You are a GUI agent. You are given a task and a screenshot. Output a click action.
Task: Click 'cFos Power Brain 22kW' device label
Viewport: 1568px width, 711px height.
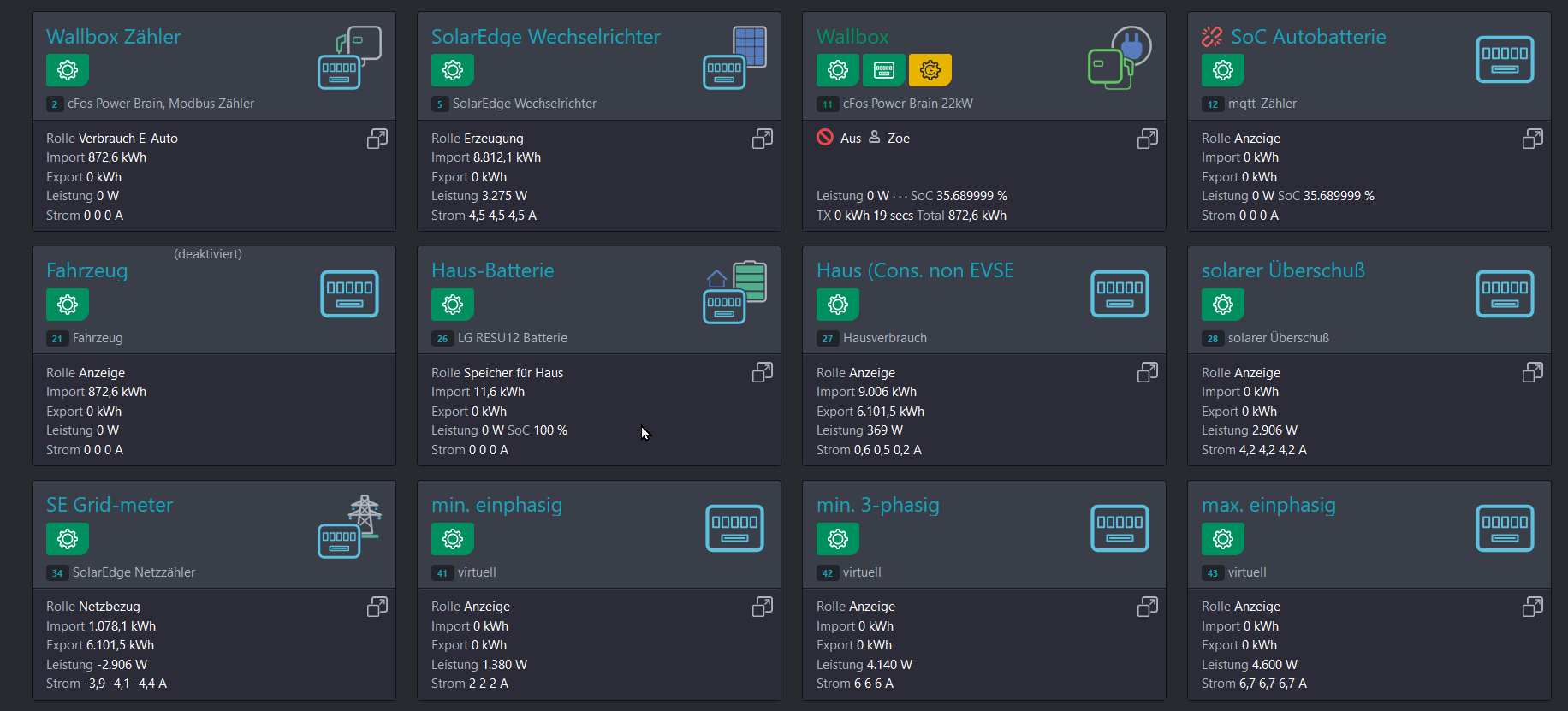click(908, 104)
